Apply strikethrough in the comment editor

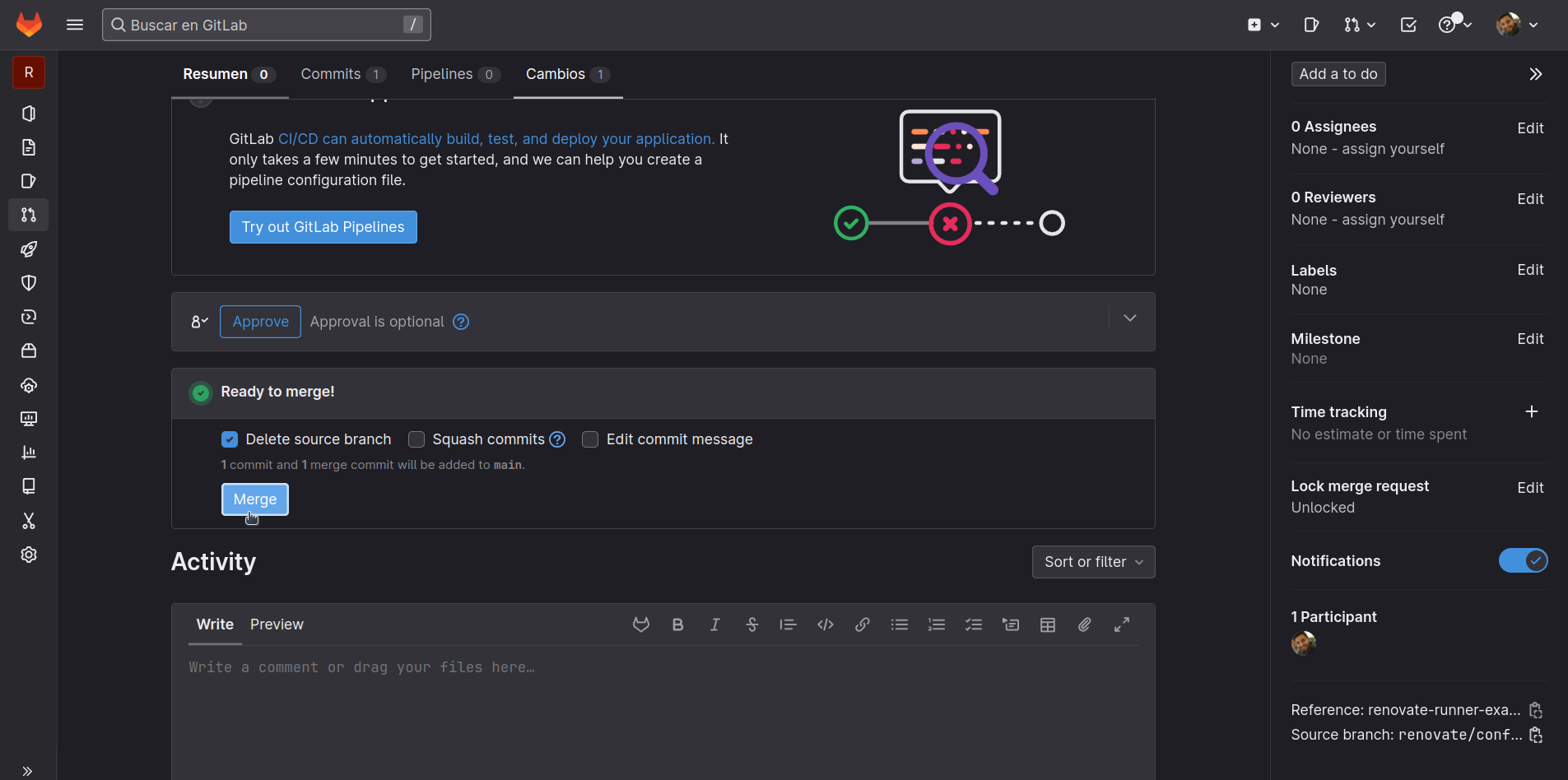pos(752,624)
